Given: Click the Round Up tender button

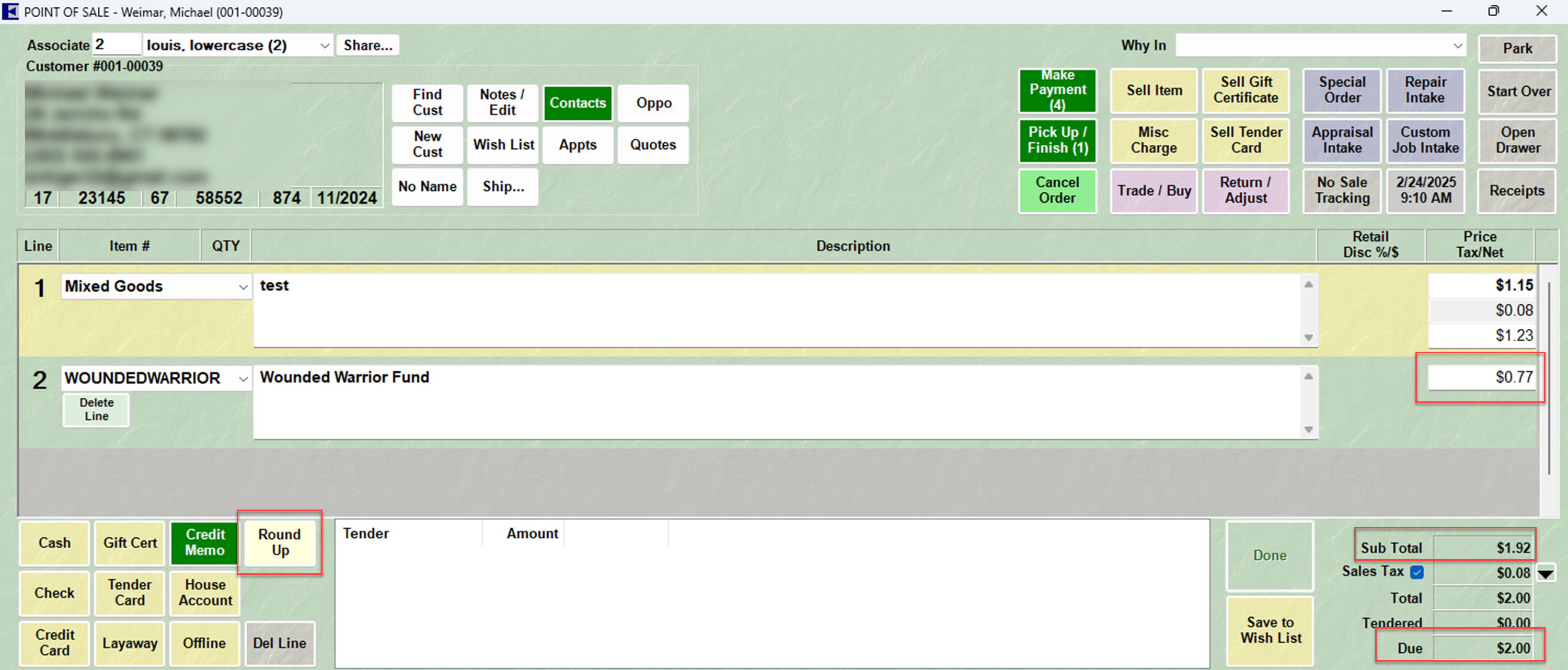Looking at the screenshot, I should (280, 541).
